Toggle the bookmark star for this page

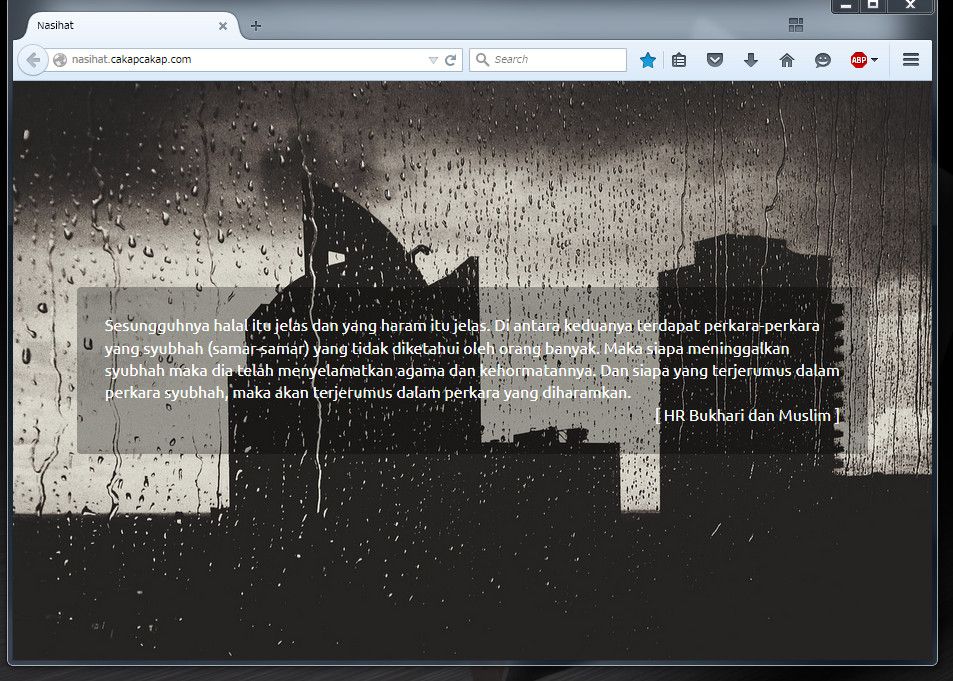(647, 60)
